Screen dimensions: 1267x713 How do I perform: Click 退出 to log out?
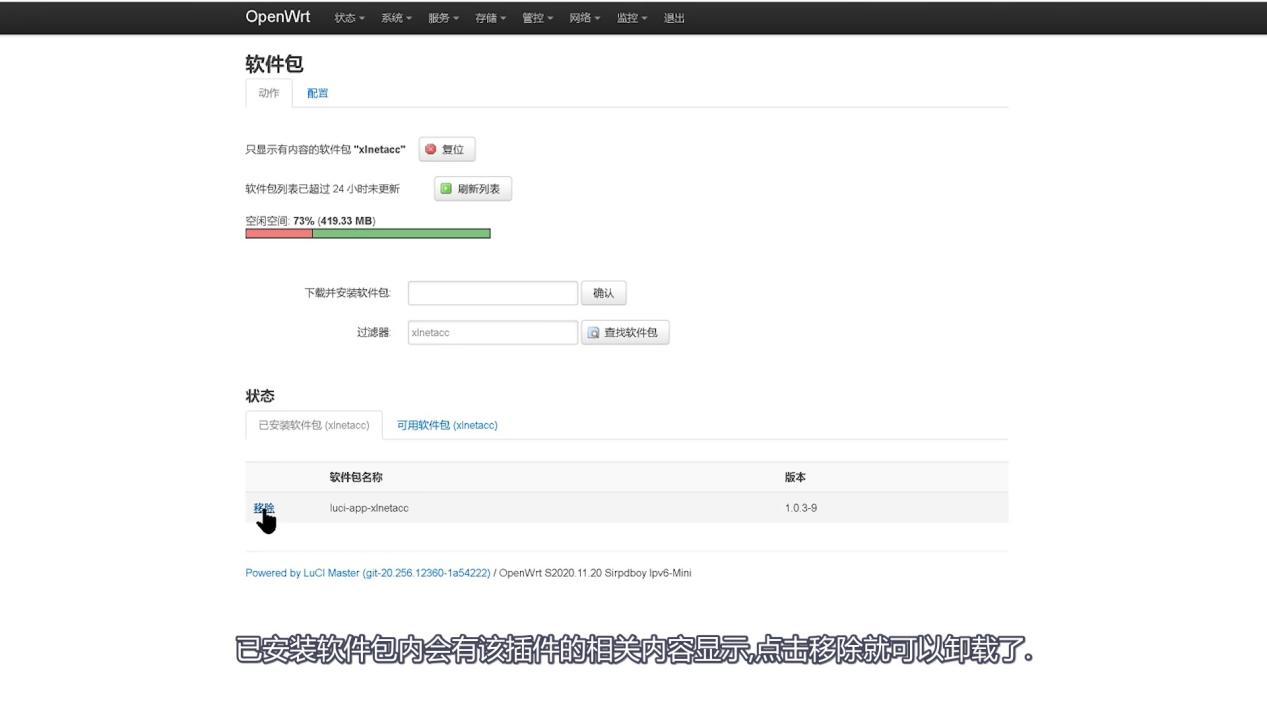[x=674, y=17]
